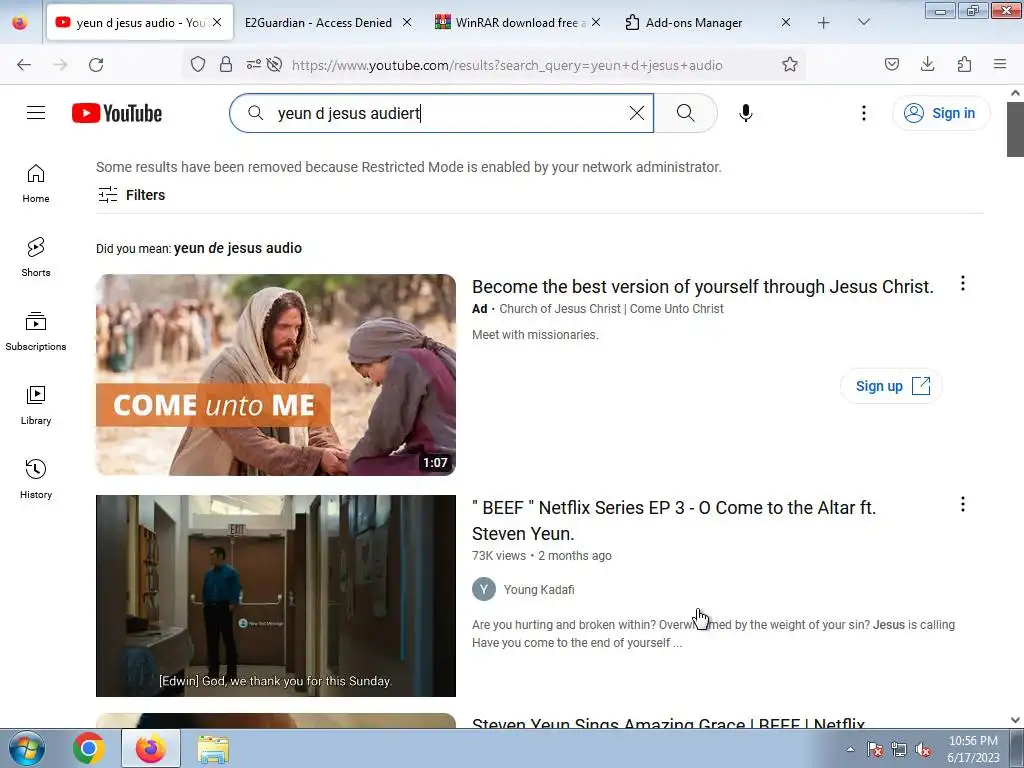Click the YouTube logo
1024x768 pixels.
pos(117,113)
